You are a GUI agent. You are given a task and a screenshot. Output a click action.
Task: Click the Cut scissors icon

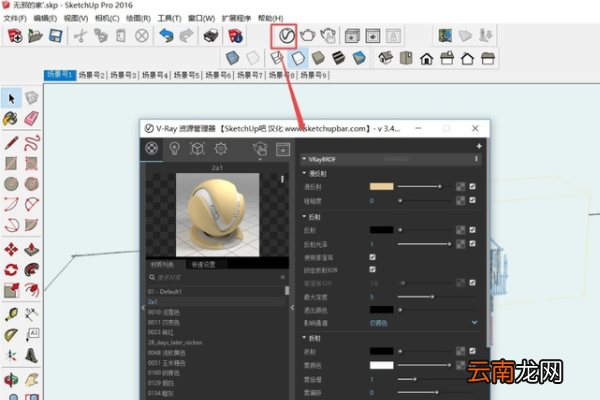point(80,36)
